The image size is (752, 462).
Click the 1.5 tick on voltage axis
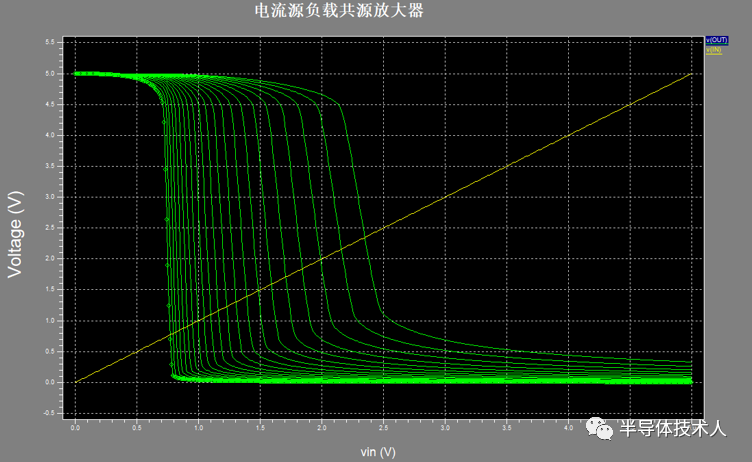[x=50, y=289]
